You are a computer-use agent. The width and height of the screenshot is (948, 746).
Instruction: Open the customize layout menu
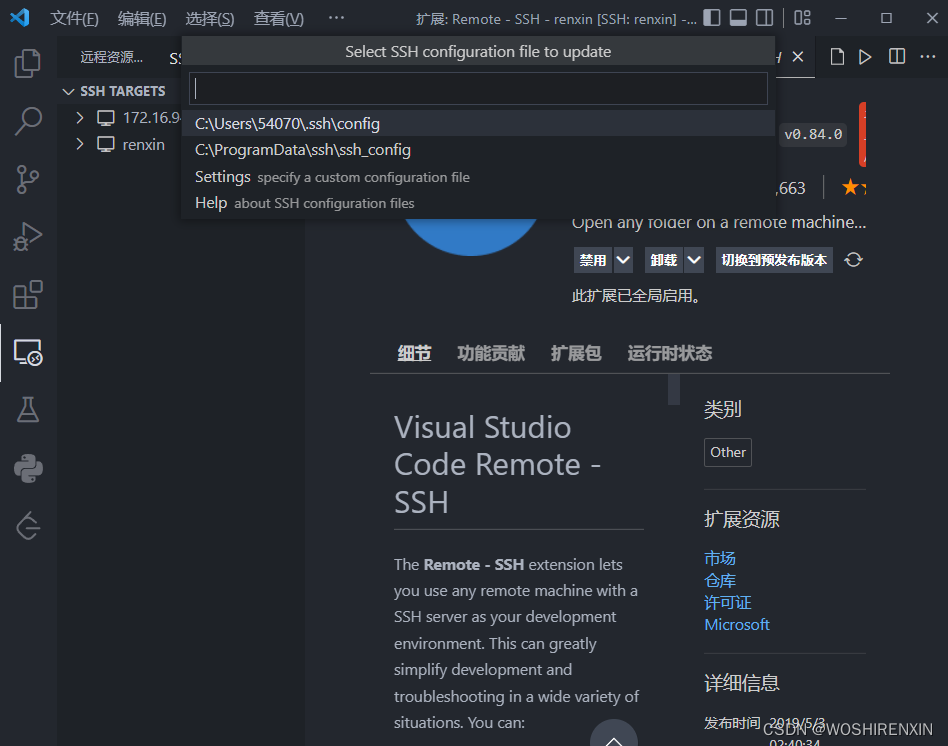(802, 18)
